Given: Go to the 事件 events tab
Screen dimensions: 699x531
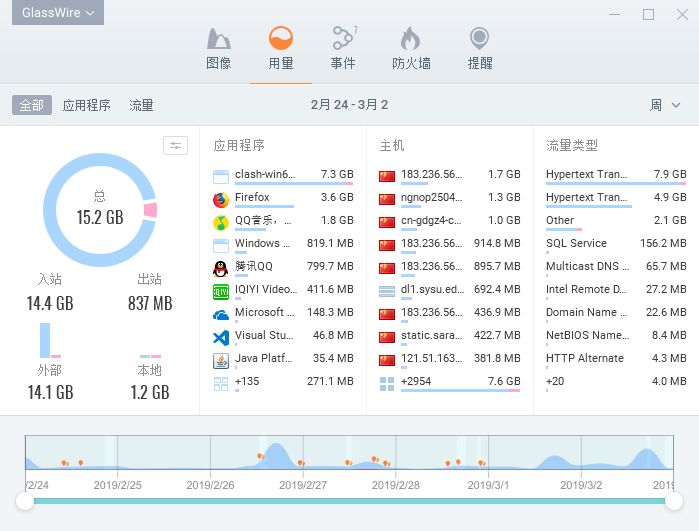Looking at the screenshot, I should click(x=343, y=49).
